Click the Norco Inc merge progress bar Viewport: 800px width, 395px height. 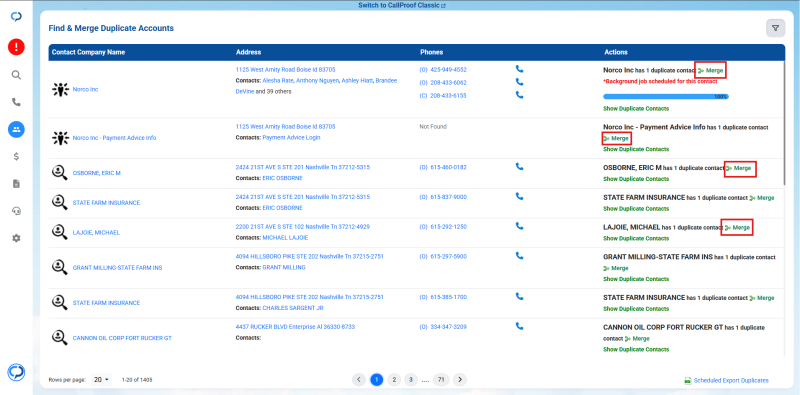[x=666, y=96]
